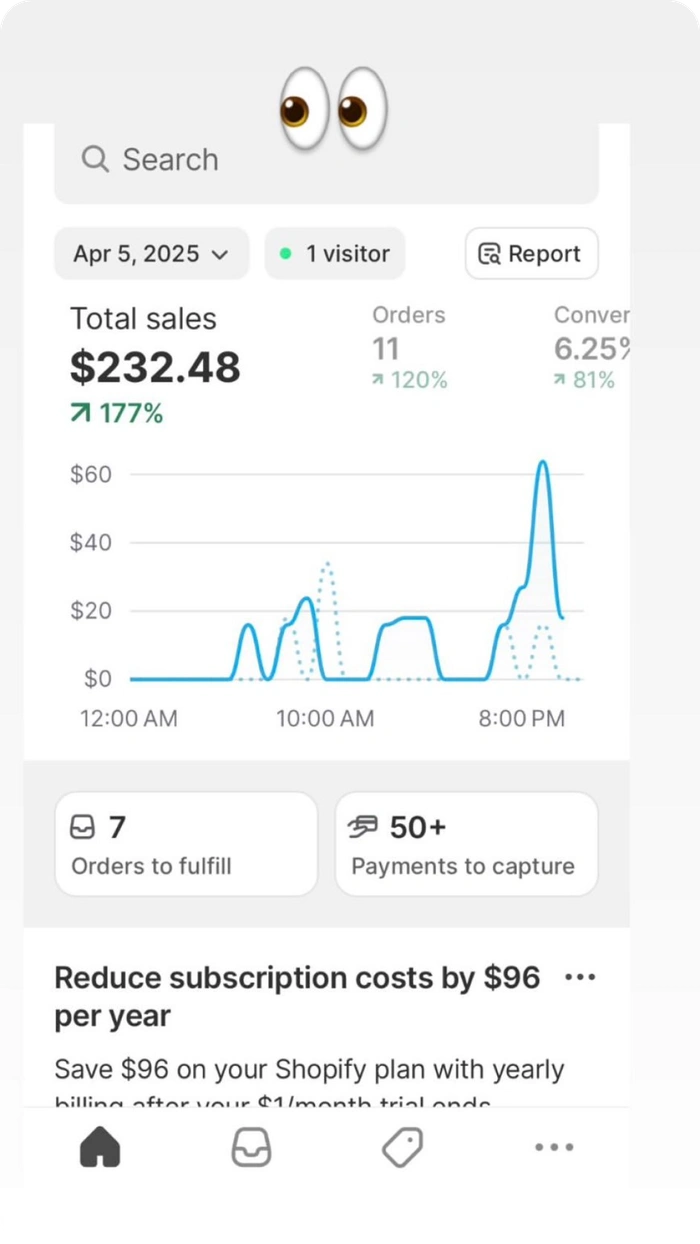The image size is (700, 1244).
Task: Open the Report button
Action: (x=532, y=254)
